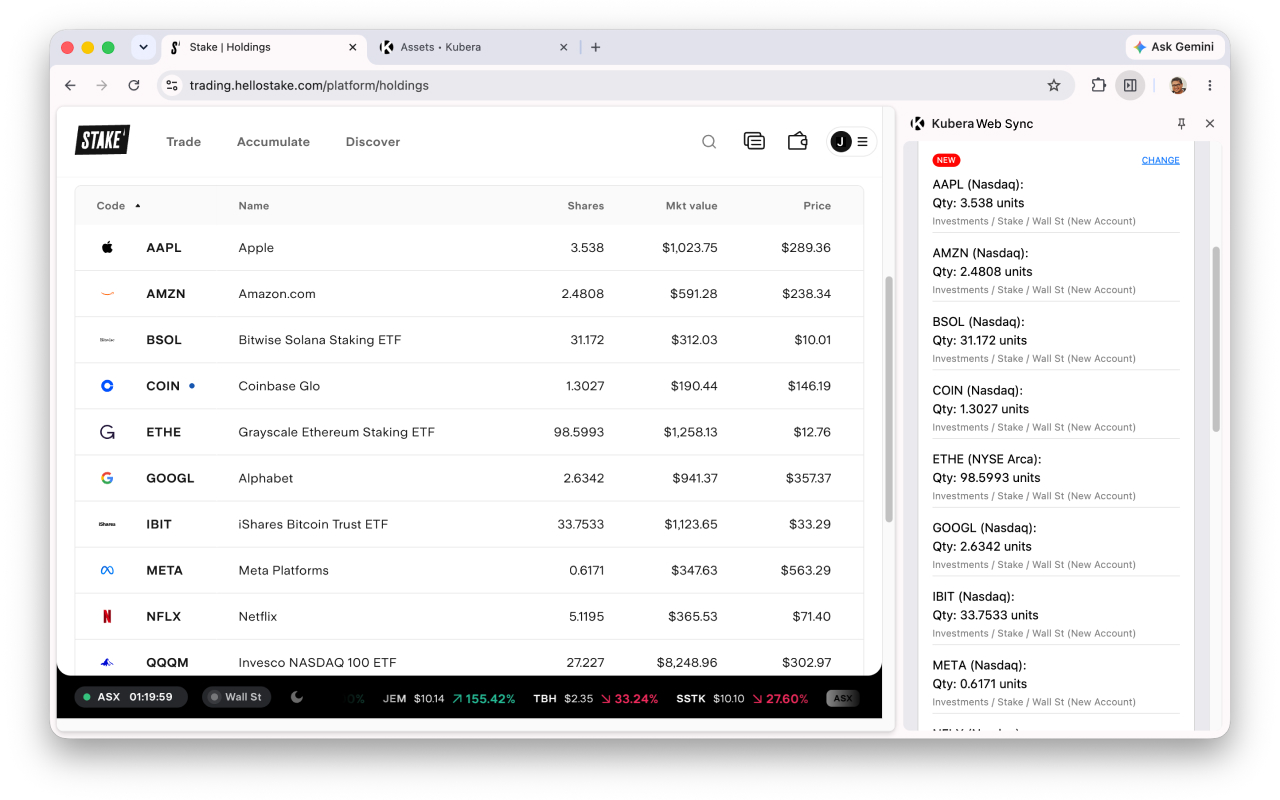View site information icon in address bar
The image size is (1280, 800).
(172, 86)
